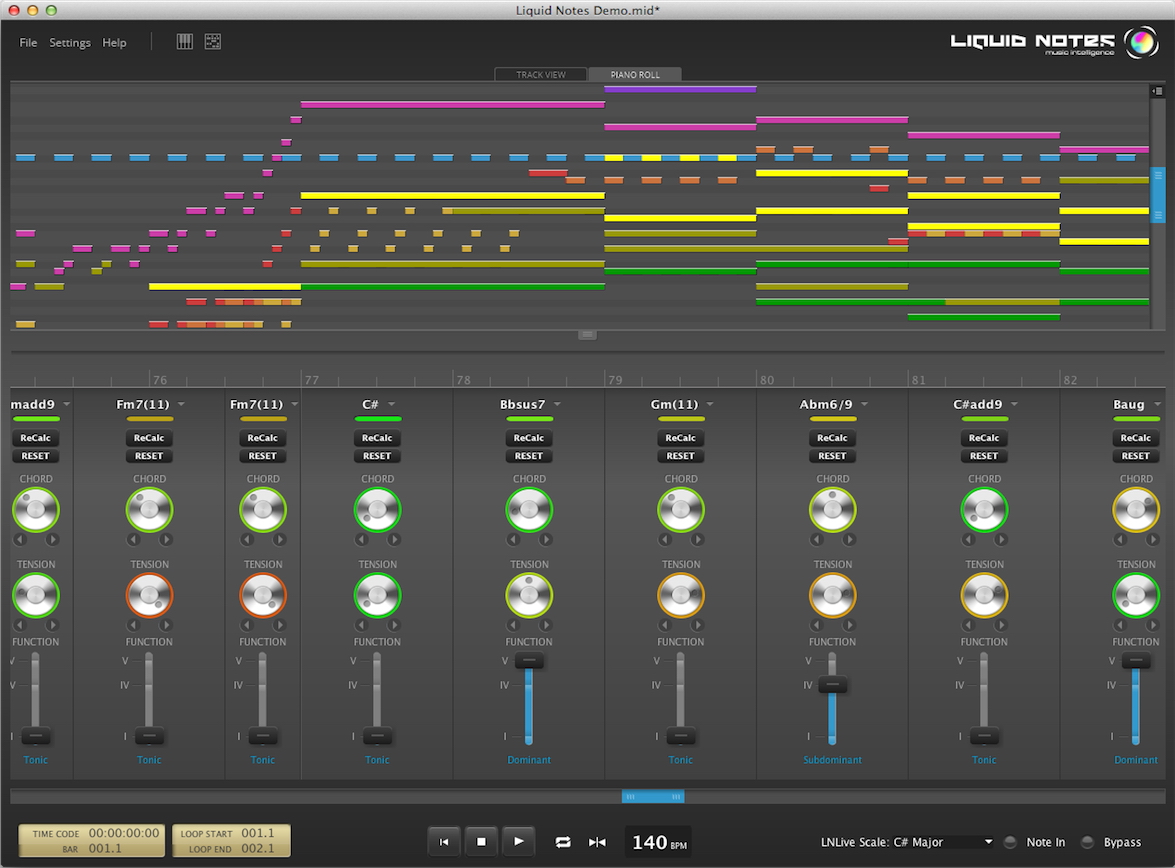Click RESET under the Gm(11) chord
The width and height of the screenshot is (1175, 868).
coord(681,456)
